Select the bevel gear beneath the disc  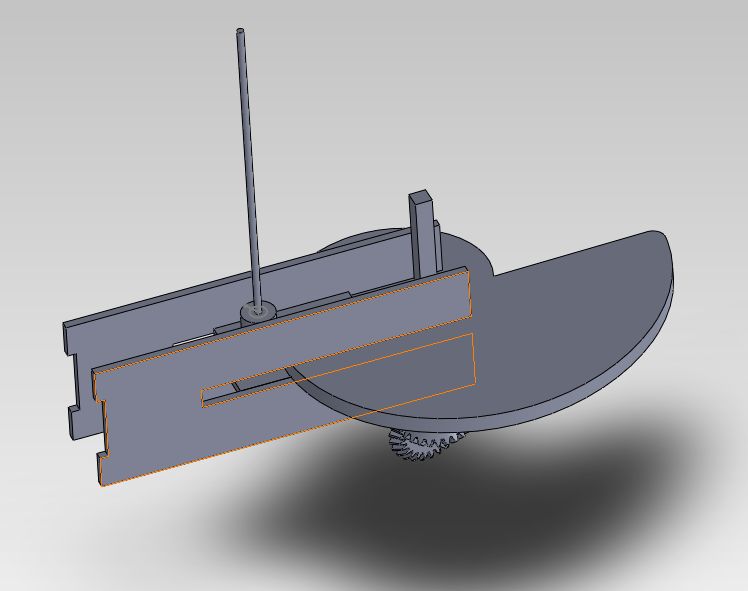420,443
